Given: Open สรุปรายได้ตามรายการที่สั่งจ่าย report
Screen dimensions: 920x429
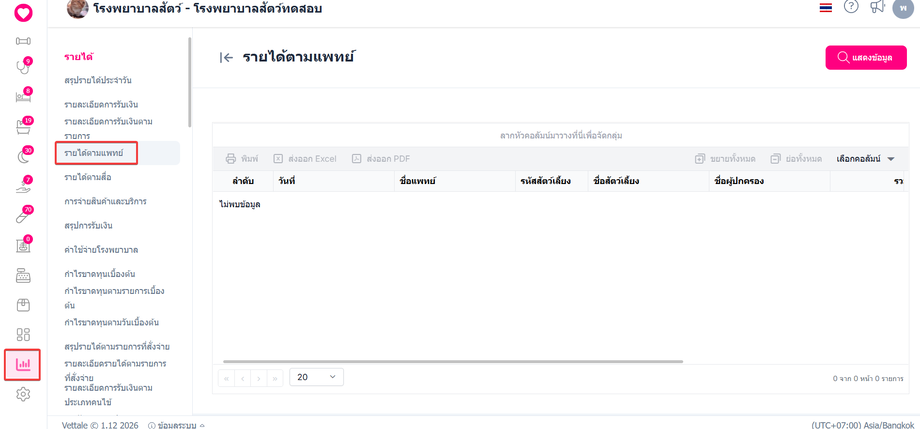Looking at the screenshot, I should tap(117, 346).
